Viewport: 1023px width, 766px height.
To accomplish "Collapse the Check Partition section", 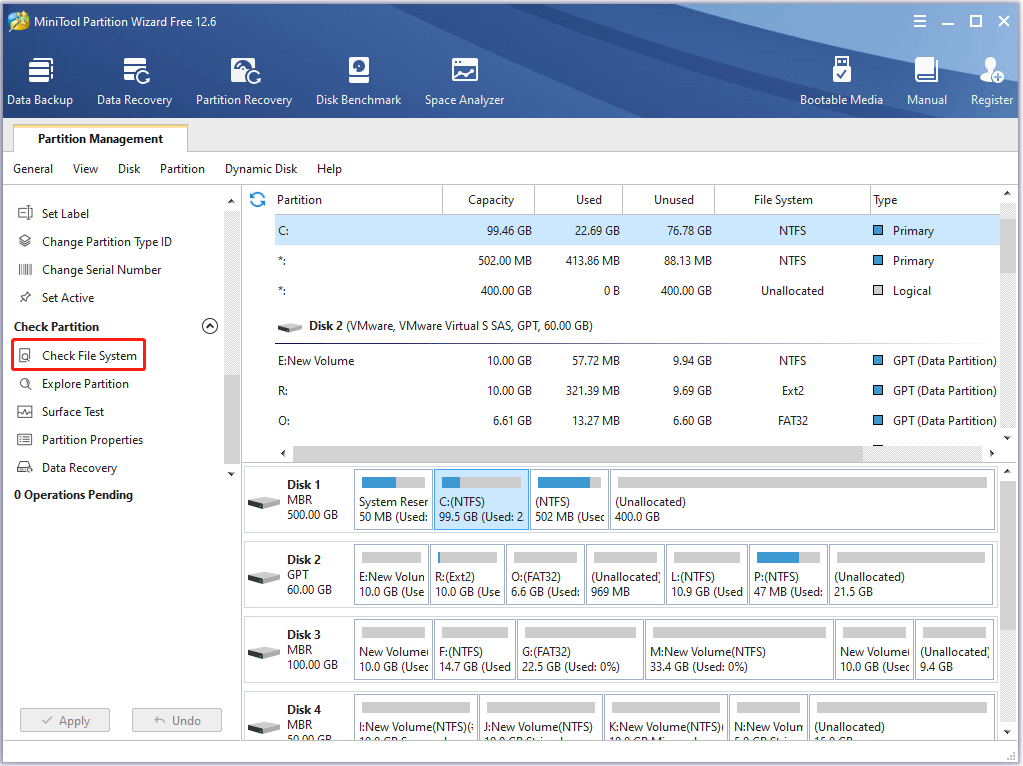I will tap(210, 325).
